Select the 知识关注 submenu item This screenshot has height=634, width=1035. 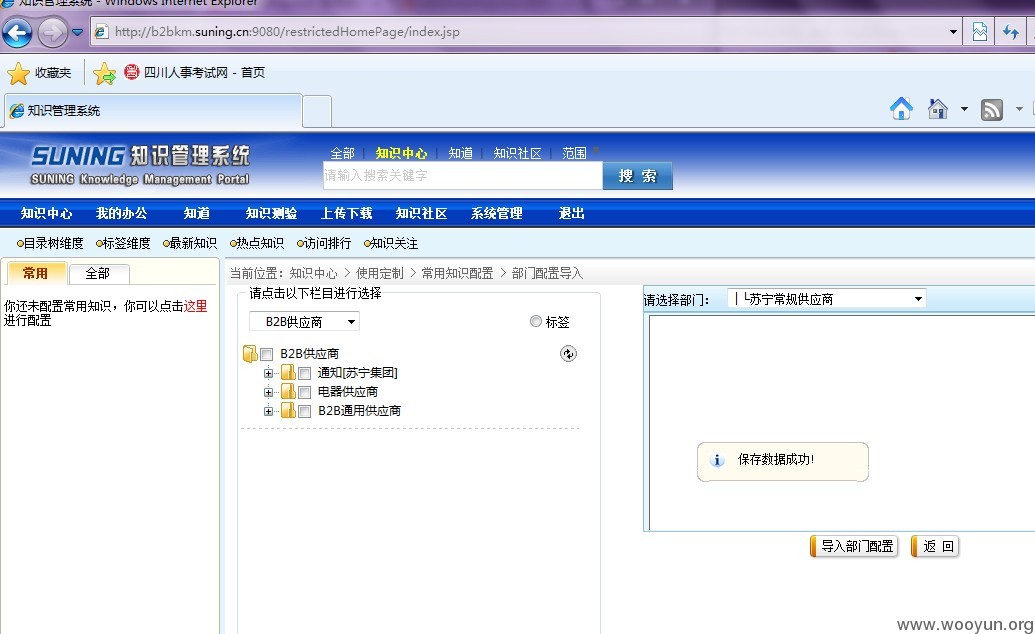point(391,243)
